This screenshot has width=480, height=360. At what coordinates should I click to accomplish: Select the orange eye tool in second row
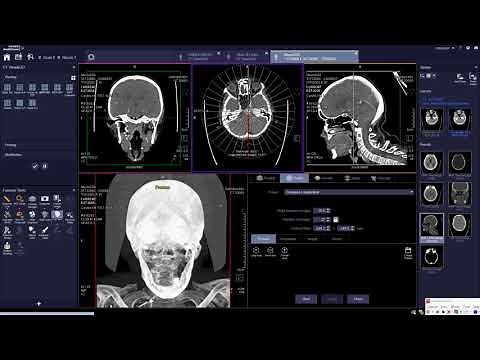pos(20,215)
